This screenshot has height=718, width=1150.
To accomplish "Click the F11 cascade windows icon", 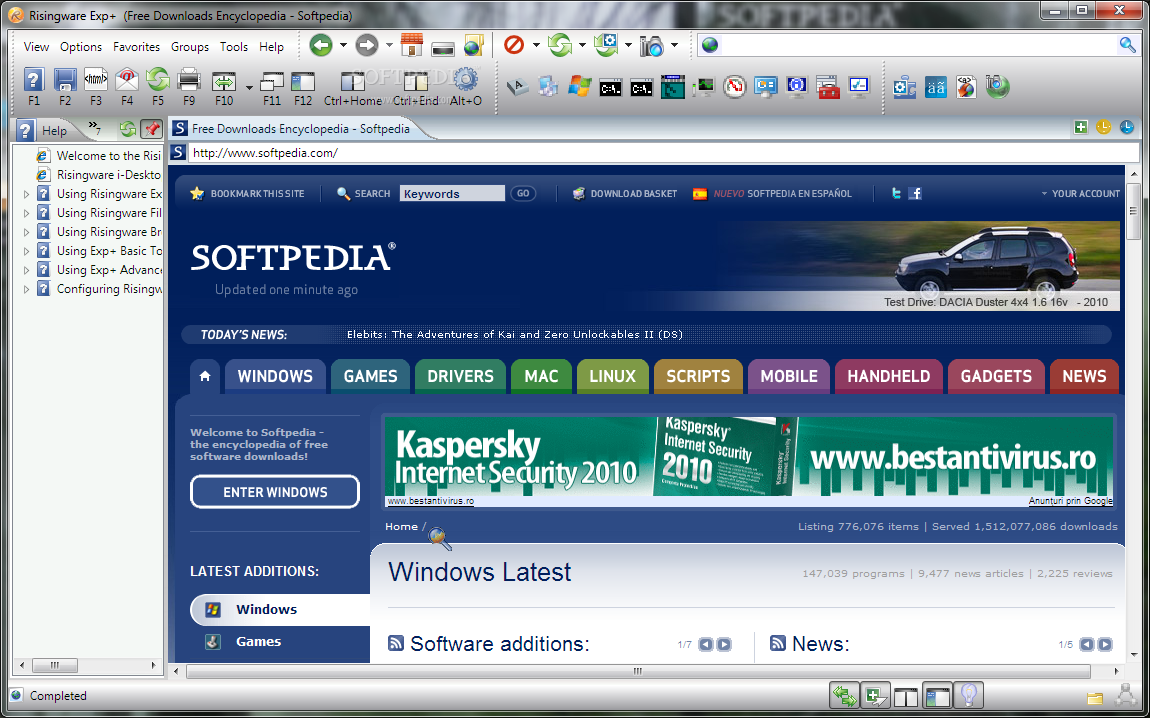I will click(x=272, y=81).
